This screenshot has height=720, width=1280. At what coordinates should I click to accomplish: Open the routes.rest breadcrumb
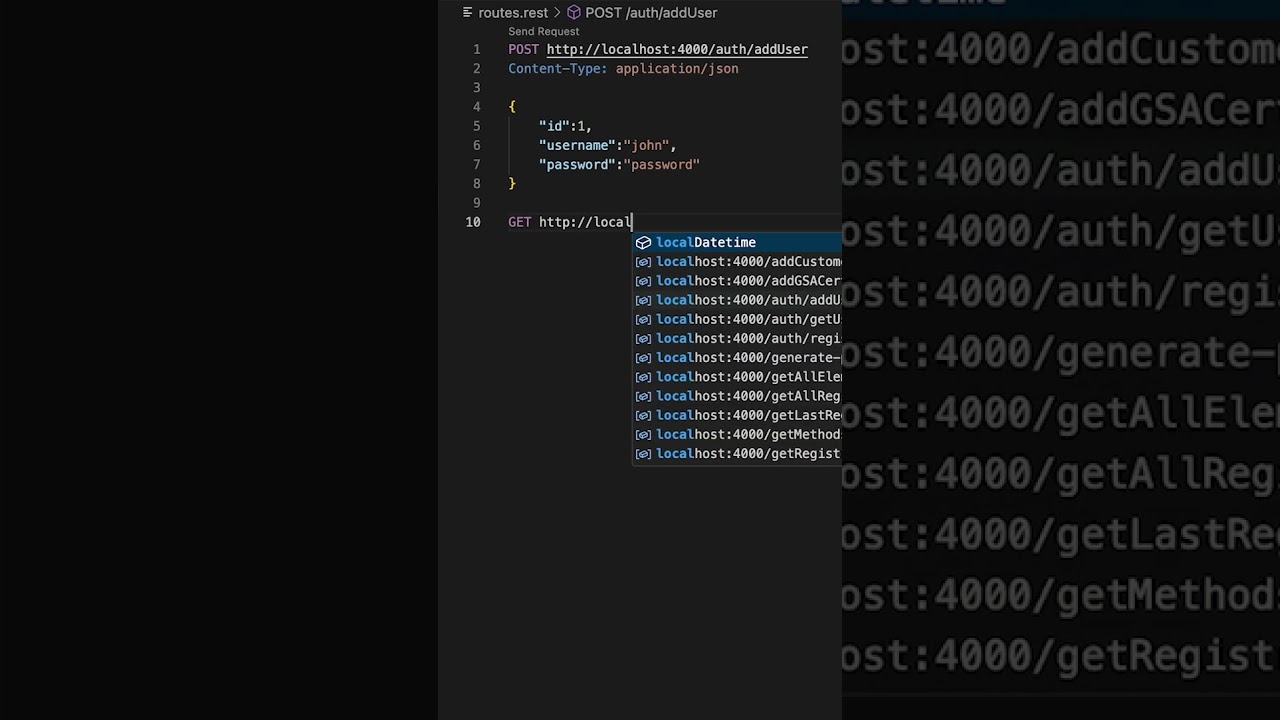click(x=513, y=13)
